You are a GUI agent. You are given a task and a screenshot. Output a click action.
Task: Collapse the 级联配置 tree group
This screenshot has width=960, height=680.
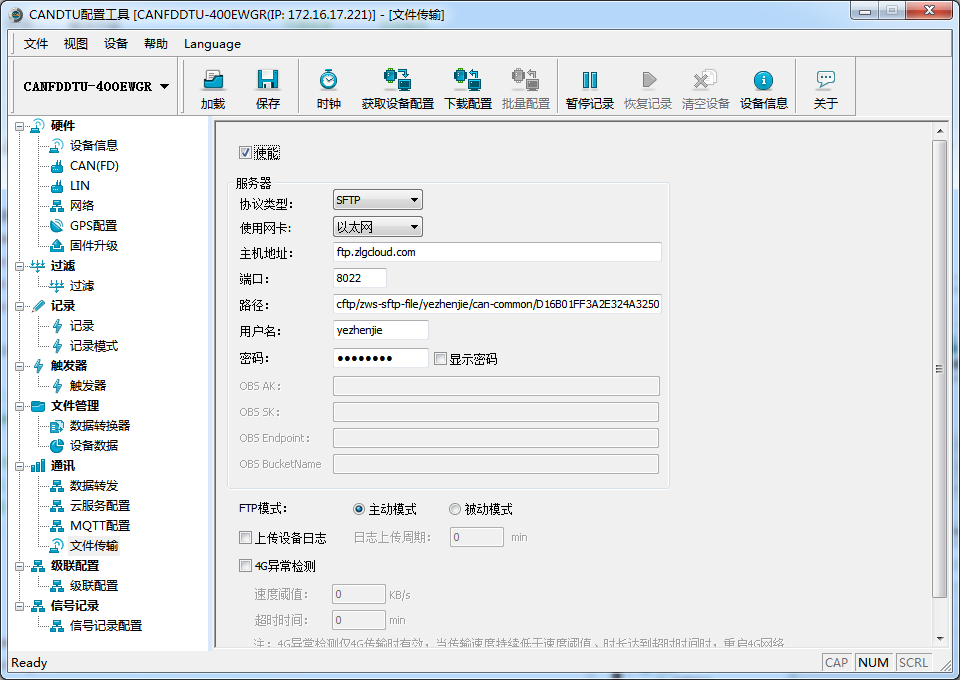tap(20, 566)
